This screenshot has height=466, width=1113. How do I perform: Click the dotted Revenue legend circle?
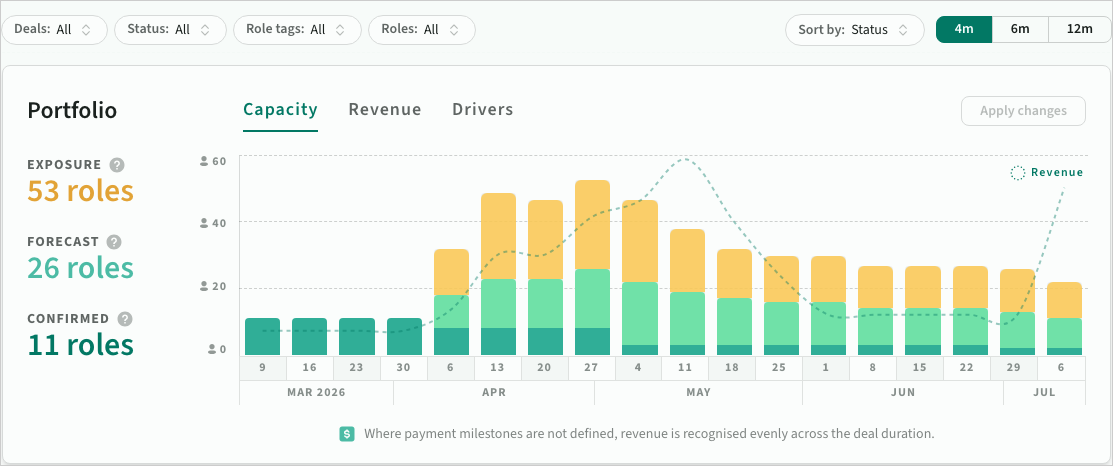pos(1017,173)
